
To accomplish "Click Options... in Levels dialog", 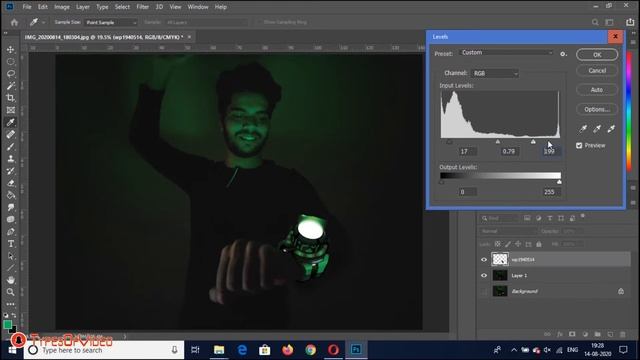I will click(597, 109).
